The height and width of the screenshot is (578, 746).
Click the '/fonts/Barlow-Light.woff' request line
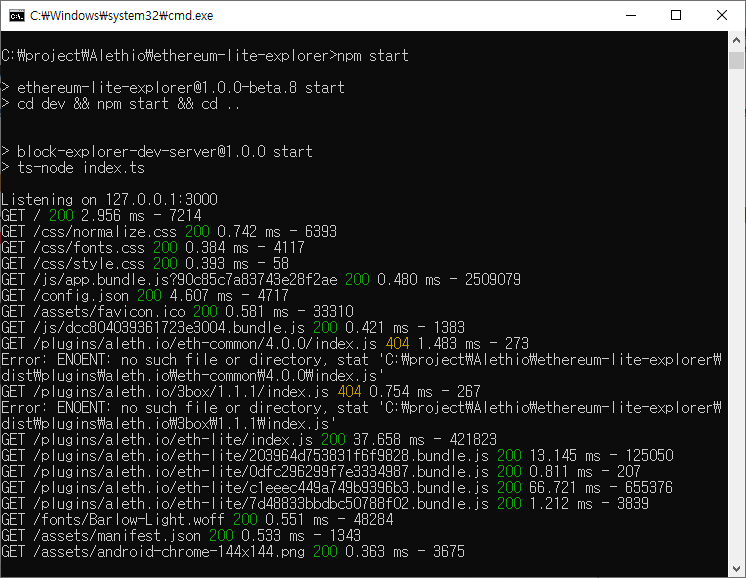[x=197, y=519]
